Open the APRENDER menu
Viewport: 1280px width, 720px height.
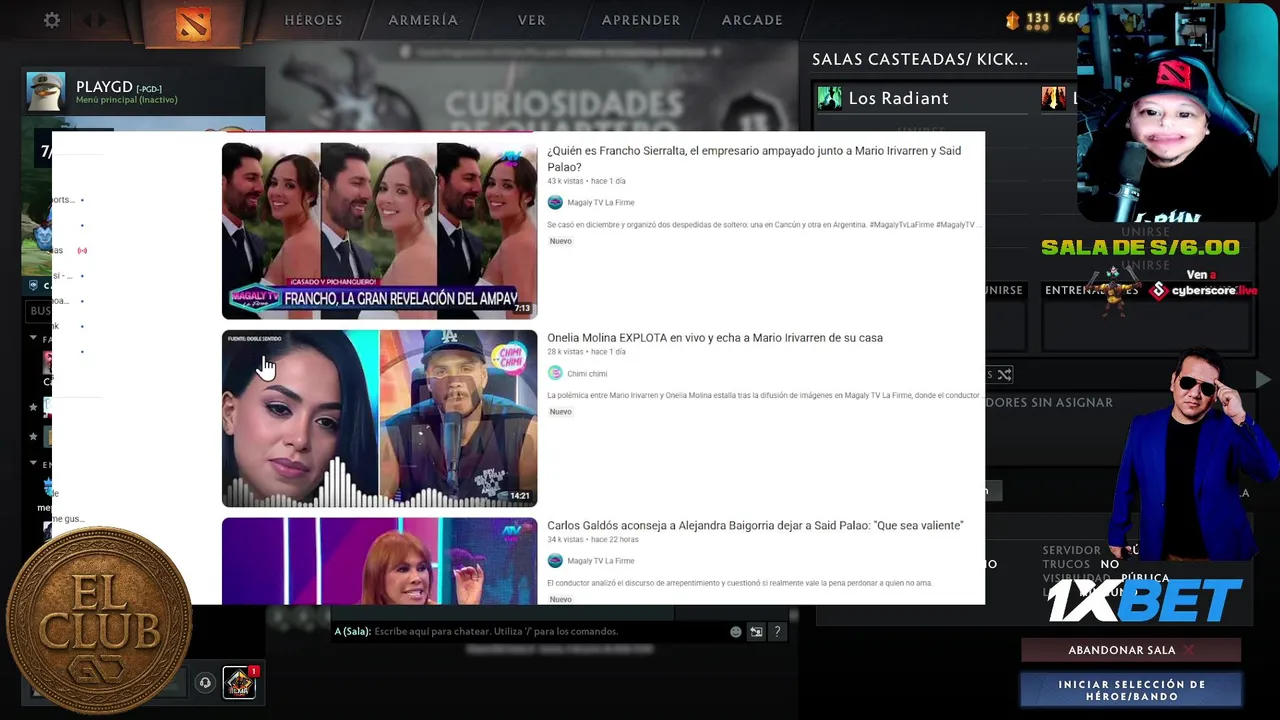(641, 20)
